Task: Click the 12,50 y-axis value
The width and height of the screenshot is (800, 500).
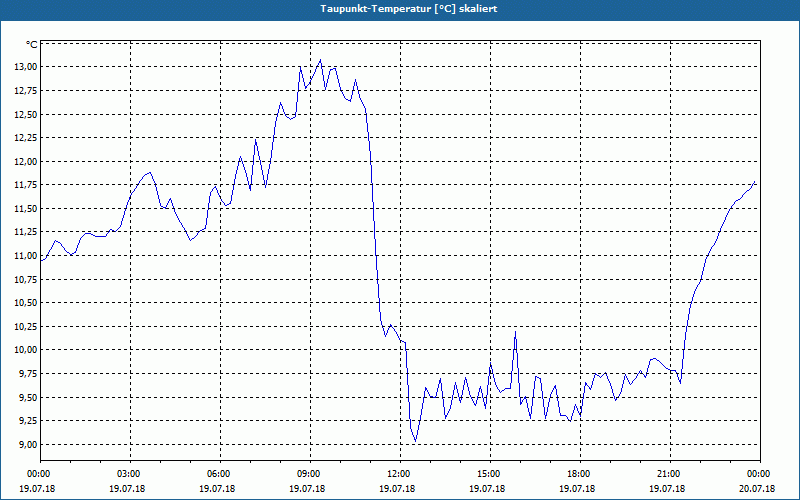Action: click(26, 114)
